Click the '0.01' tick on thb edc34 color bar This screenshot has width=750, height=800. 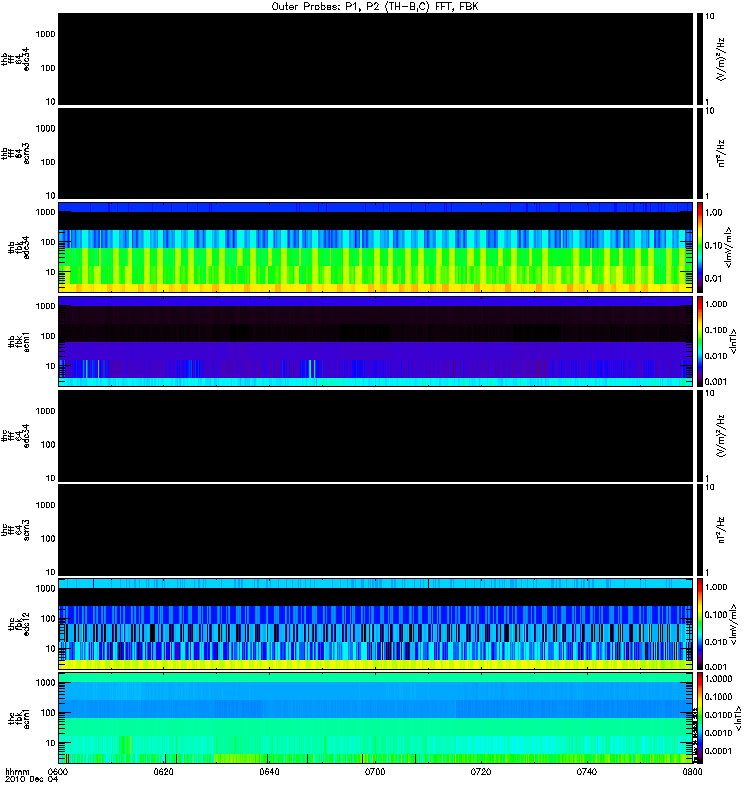713,279
